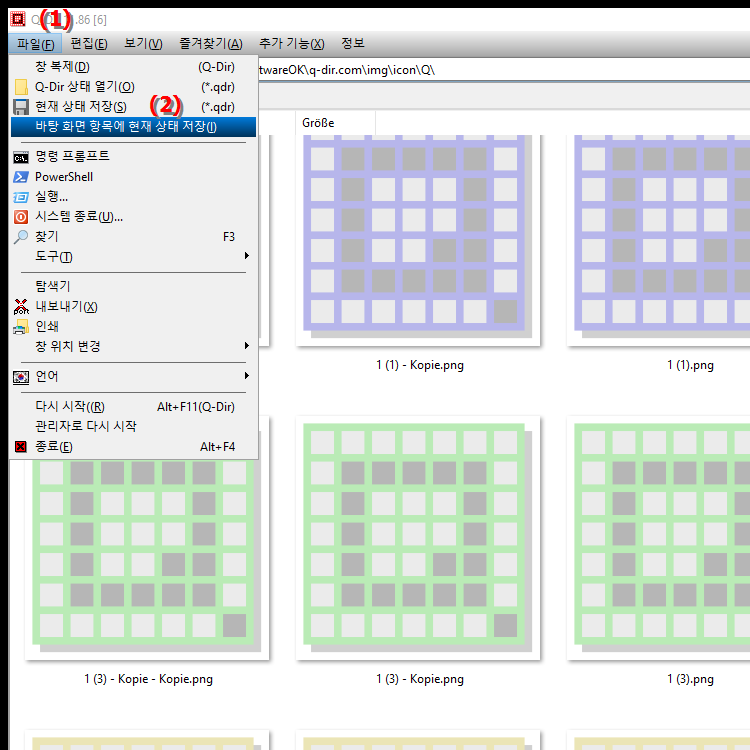Click file name label 1 (1) - Kopie.png
The image size is (750, 750).
pyautogui.click(x=420, y=365)
